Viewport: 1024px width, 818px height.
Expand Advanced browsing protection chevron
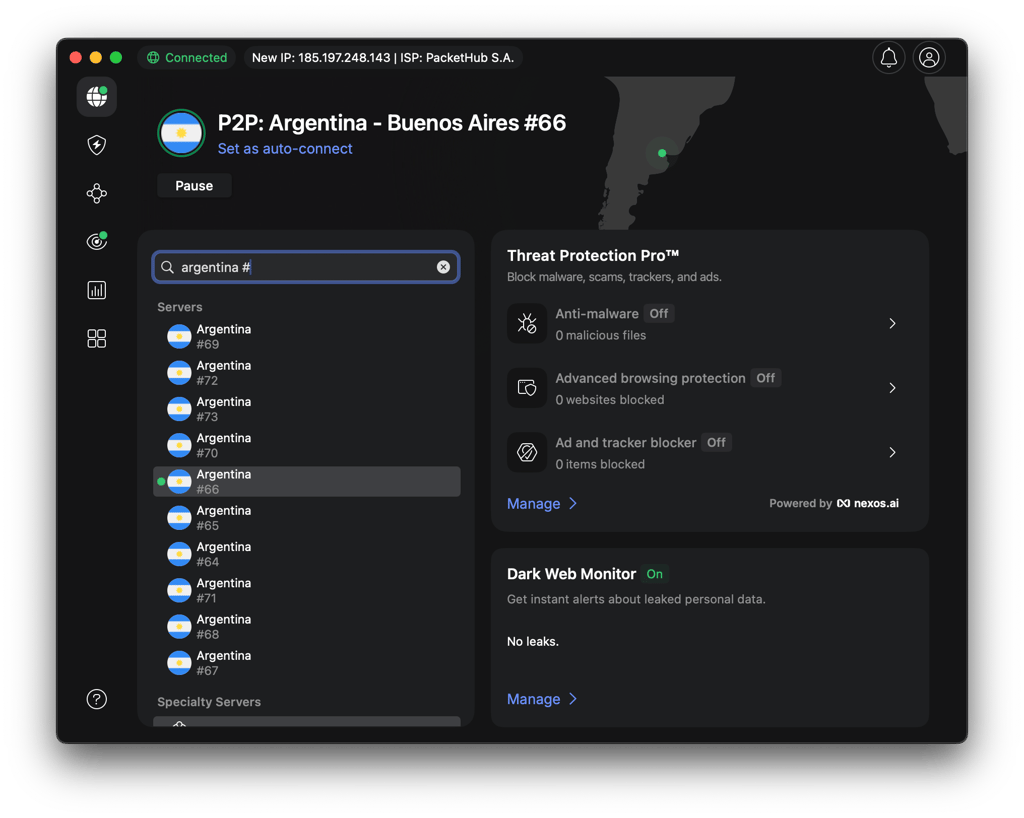pos(892,388)
